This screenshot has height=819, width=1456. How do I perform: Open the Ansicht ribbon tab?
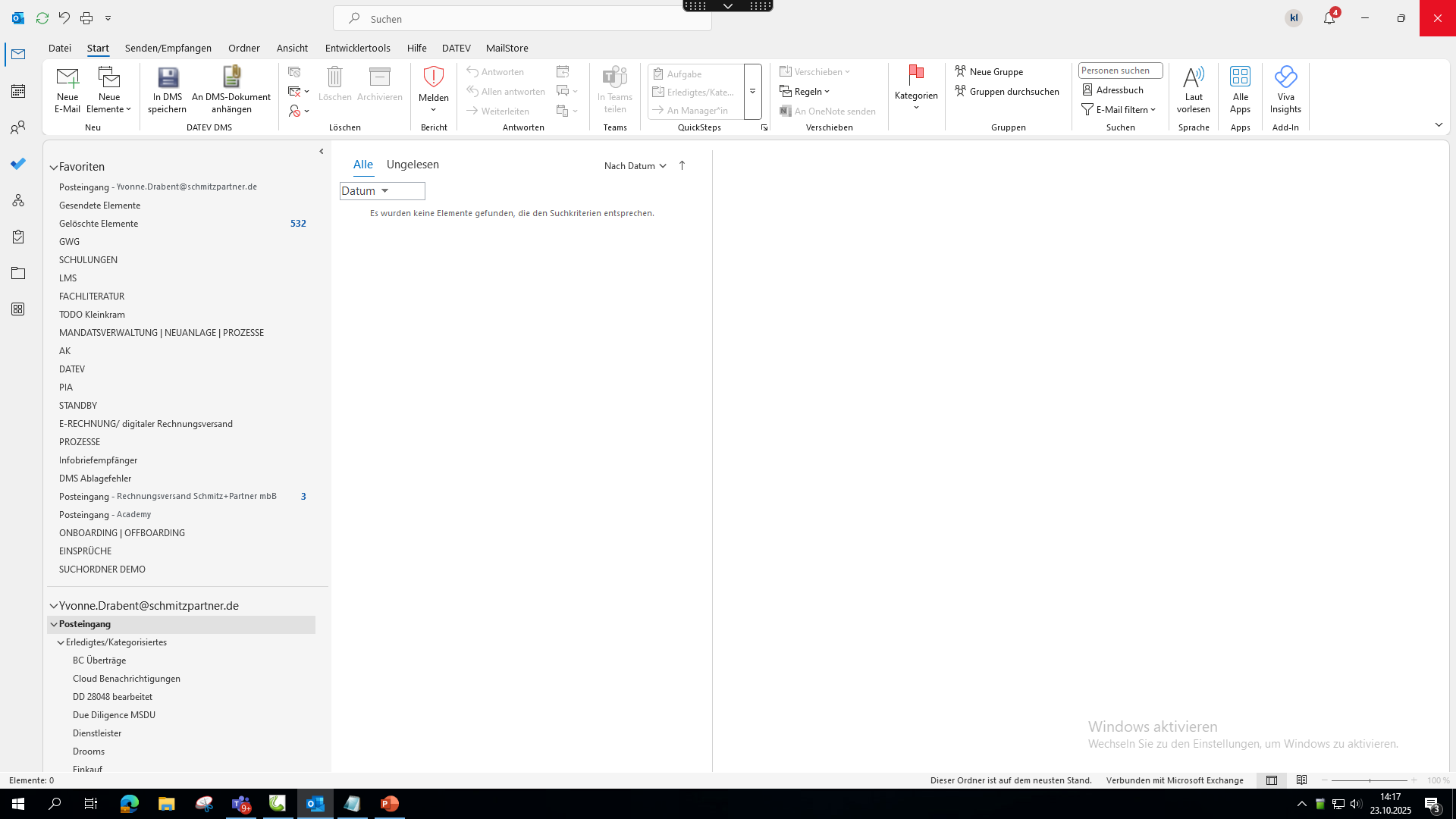(x=292, y=48)
